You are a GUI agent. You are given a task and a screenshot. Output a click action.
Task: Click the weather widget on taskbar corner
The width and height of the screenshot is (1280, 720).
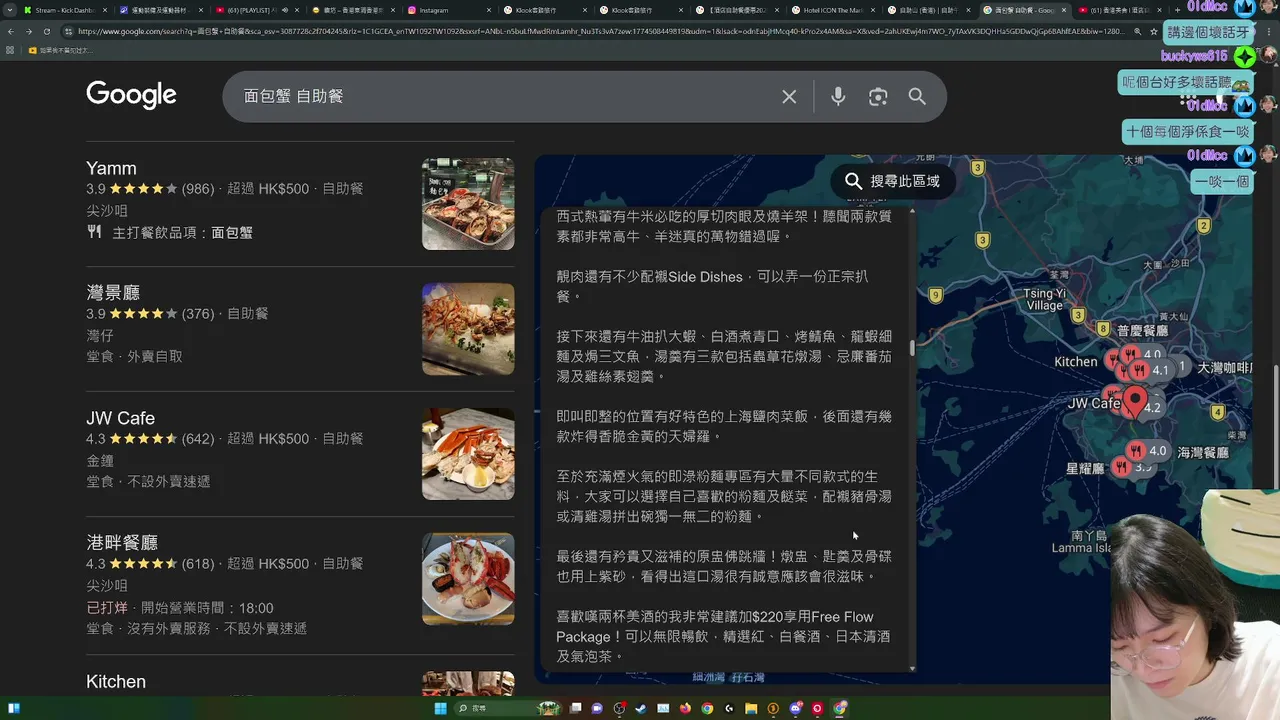click(x=15, y=708)
